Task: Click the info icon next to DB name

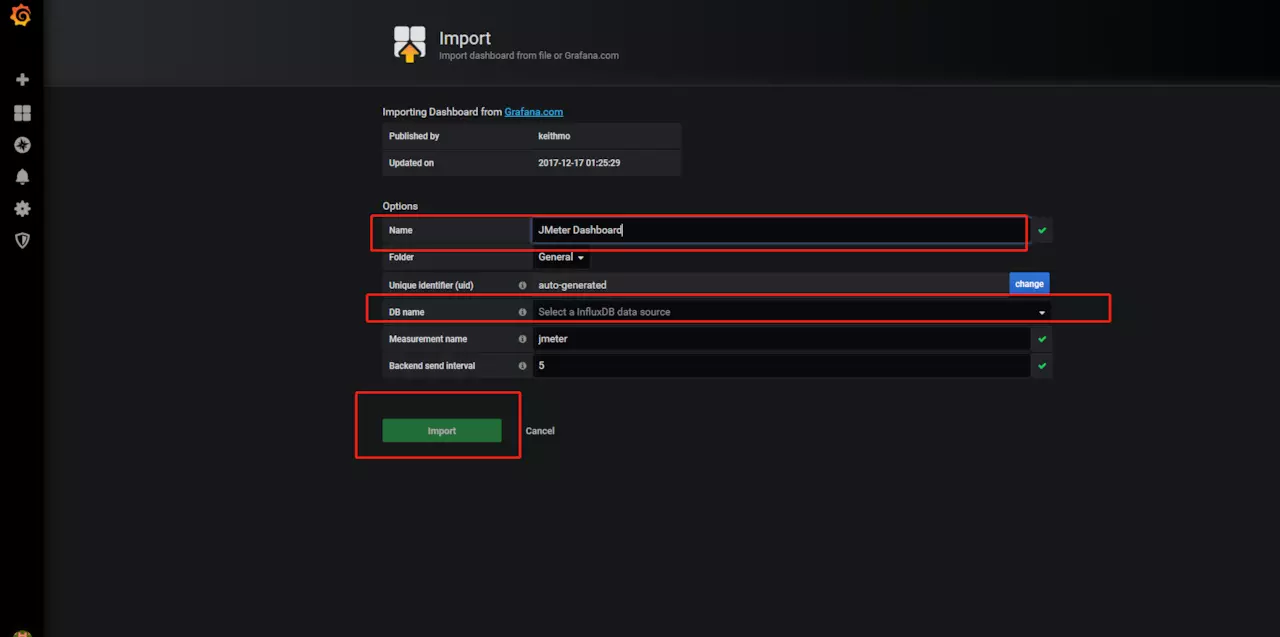Action: coord(522,312)
